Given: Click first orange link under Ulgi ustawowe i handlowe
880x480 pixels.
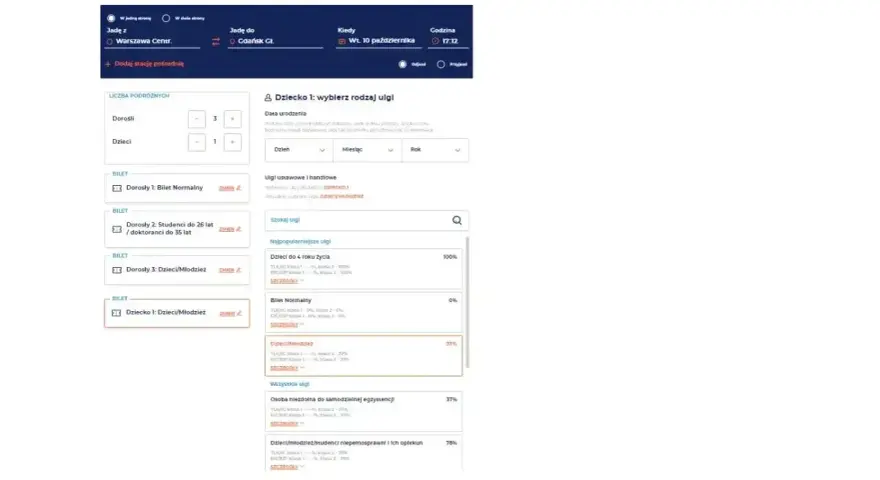Looking at the screenshot, I should pos(336,188).
